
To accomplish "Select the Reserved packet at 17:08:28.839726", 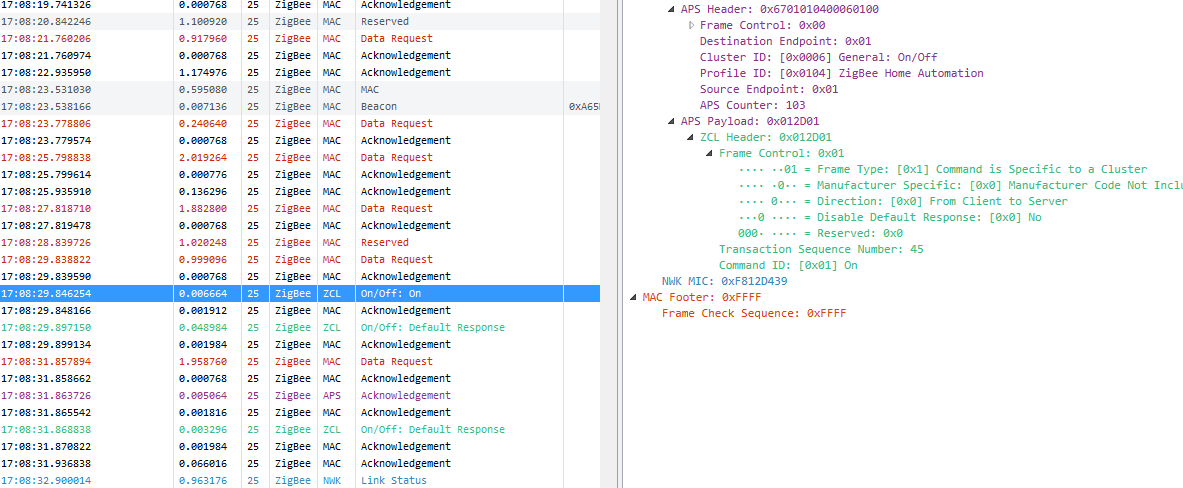I will (x=300, y=243).
